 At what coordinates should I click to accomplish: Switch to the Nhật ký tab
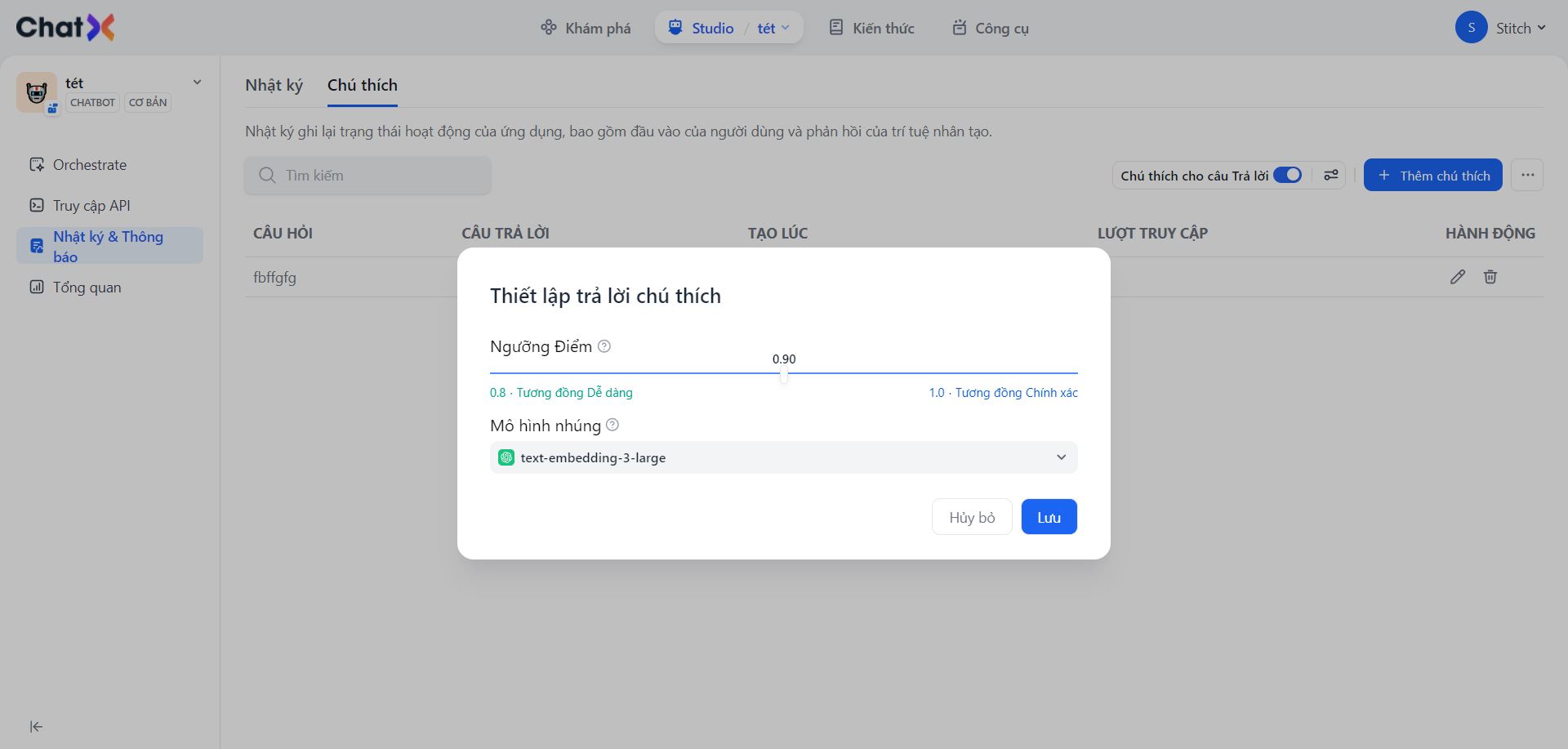click(274, 86)
